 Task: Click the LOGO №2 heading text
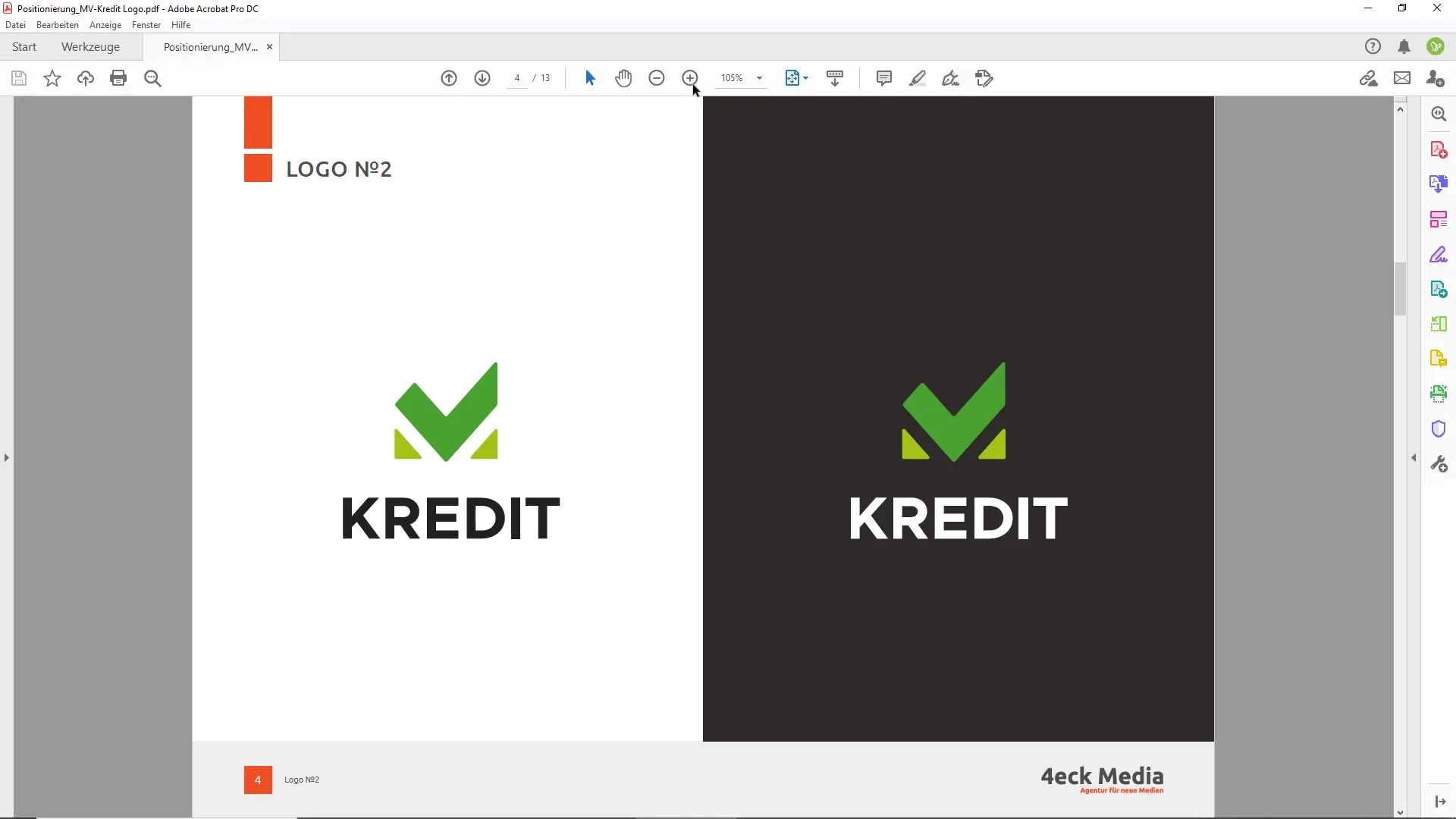coord(339,169)
